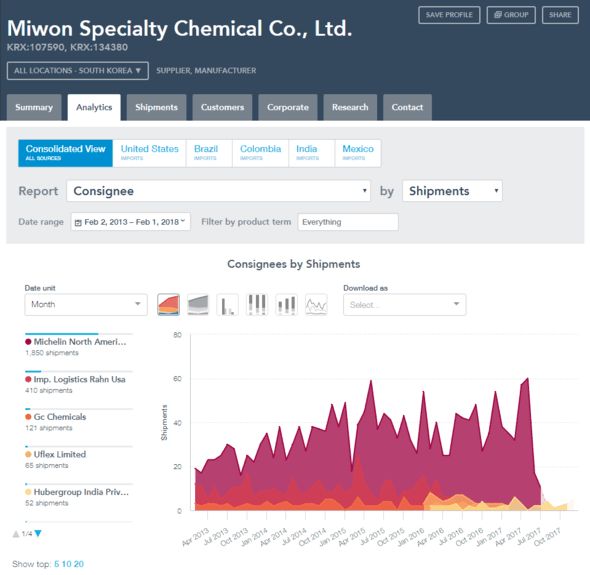The height and width of the screenshot is (575, 590).
Task: Click the company name heading
Action: click(179, 29)
